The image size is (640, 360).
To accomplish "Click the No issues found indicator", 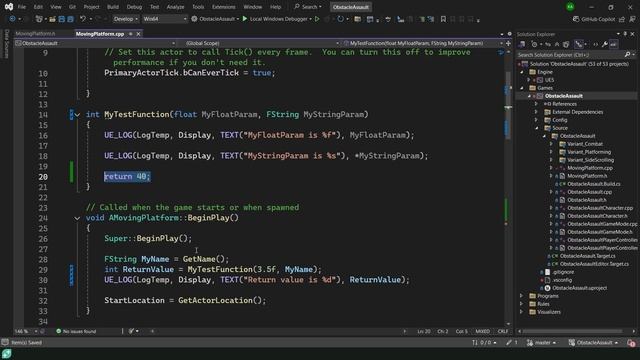I will pos(76,331).
